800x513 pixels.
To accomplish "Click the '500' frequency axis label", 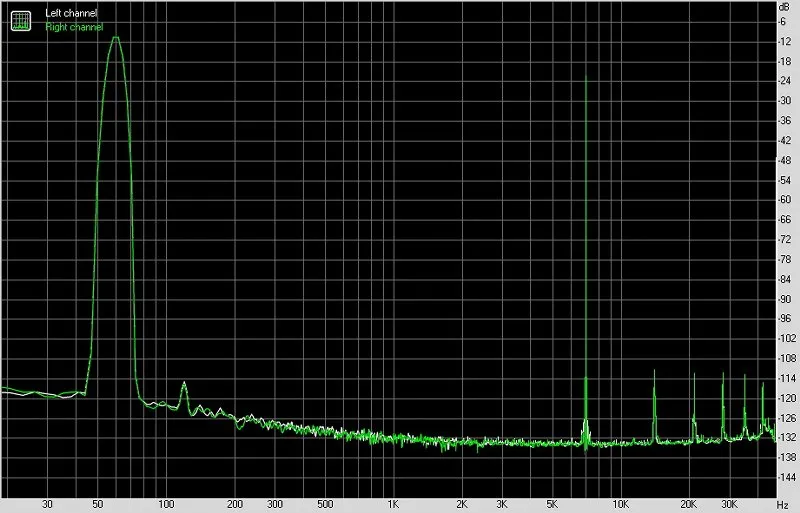I will click(x=325, y=504).
